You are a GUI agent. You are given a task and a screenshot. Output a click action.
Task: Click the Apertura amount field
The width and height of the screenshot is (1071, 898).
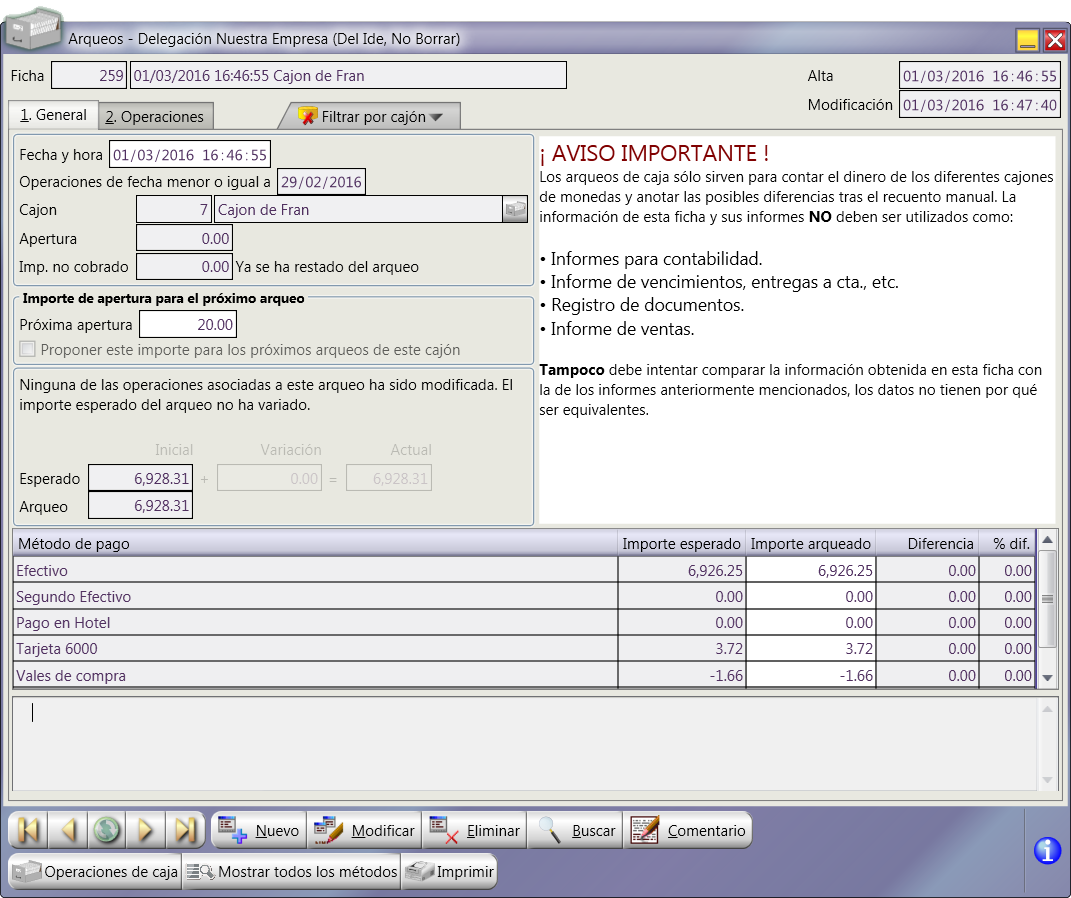[184, 238]
